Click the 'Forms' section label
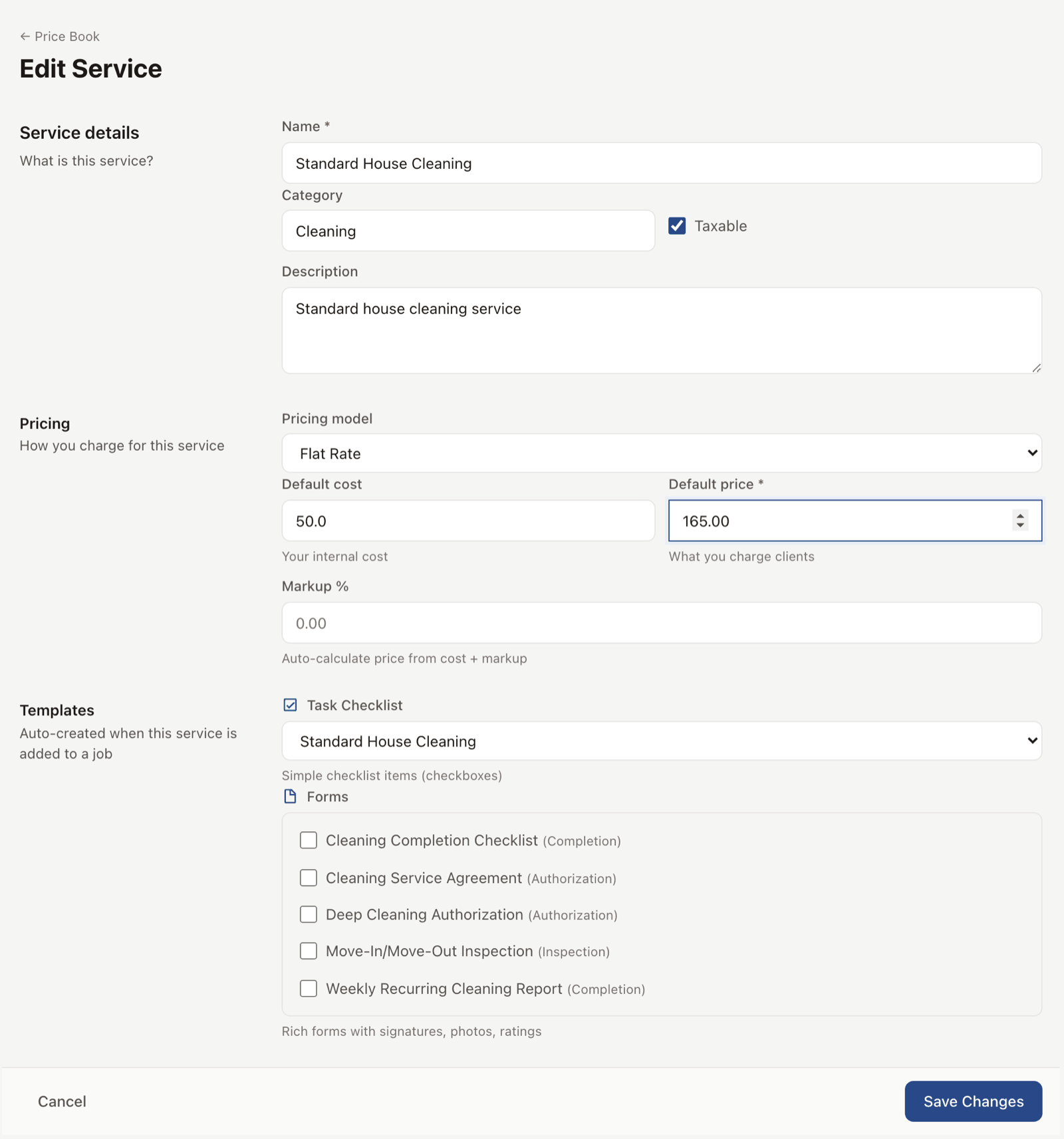Screen dimensions: 1064x1139 [327, 797]
